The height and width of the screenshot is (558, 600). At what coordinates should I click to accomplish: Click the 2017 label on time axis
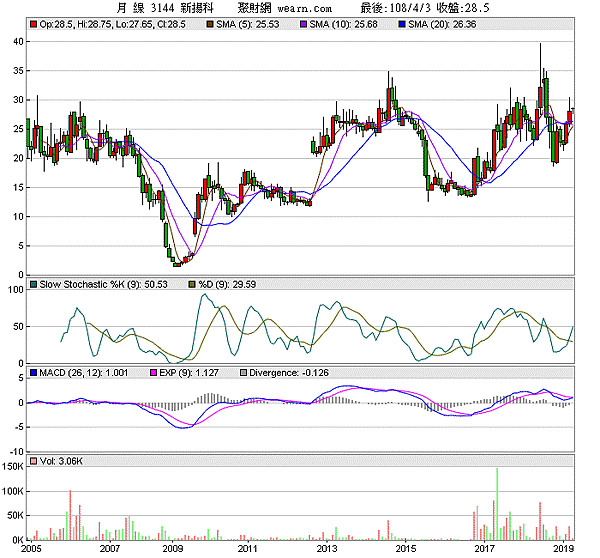pos(485,548)
